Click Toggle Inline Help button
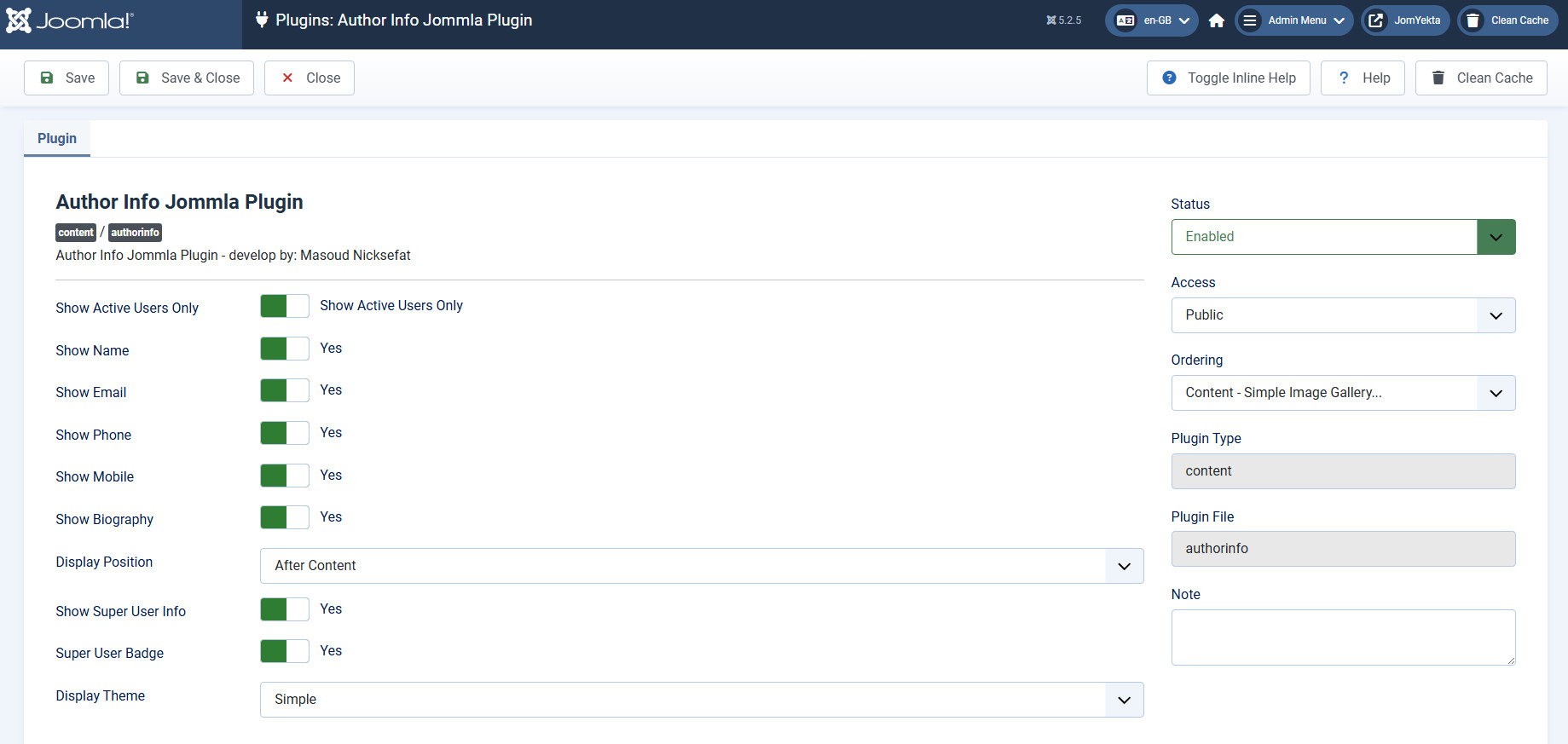Viewport: 1568px width, 744px height. 1228,78
